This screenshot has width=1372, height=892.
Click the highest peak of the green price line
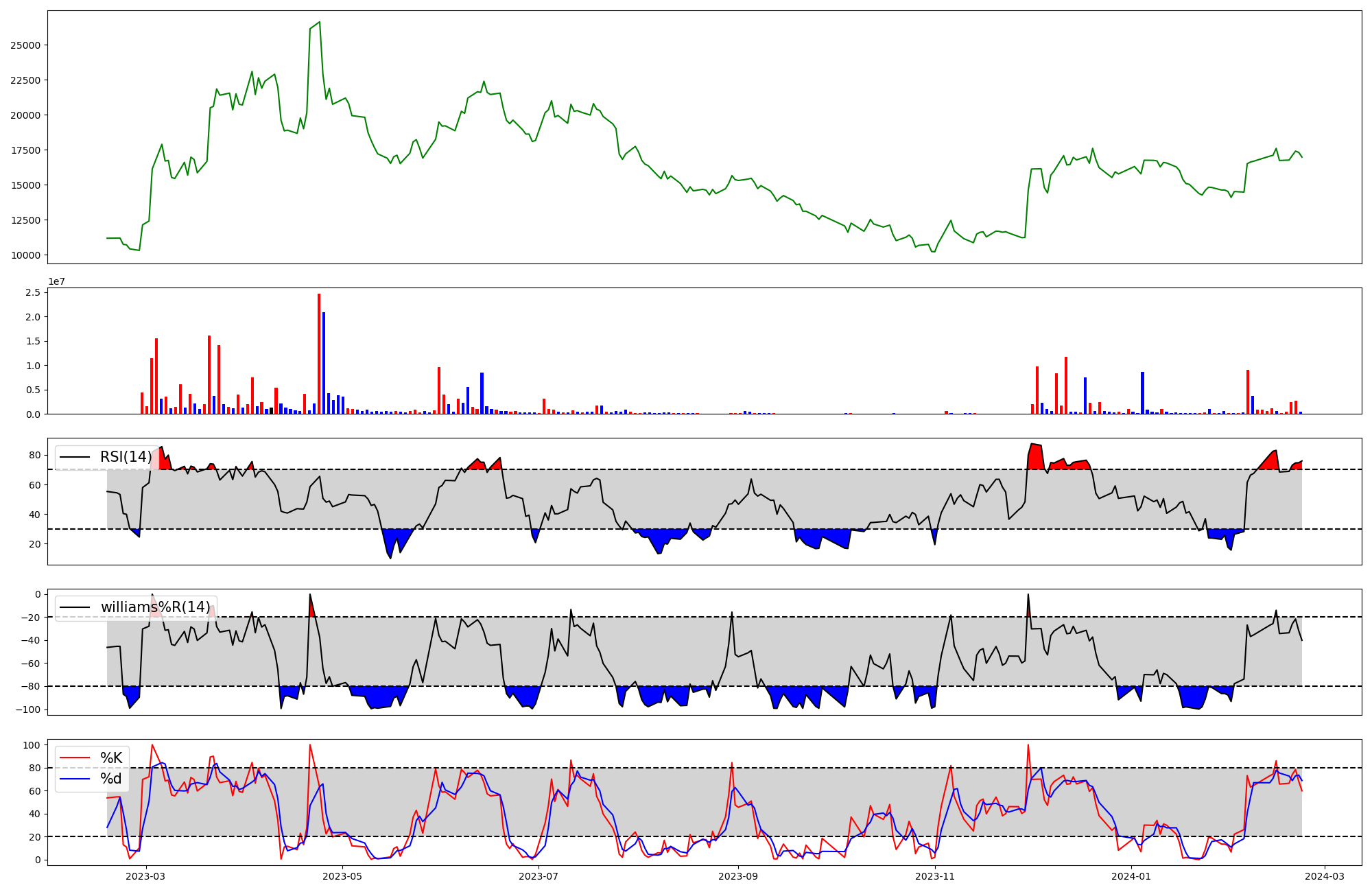pos(319,22)
